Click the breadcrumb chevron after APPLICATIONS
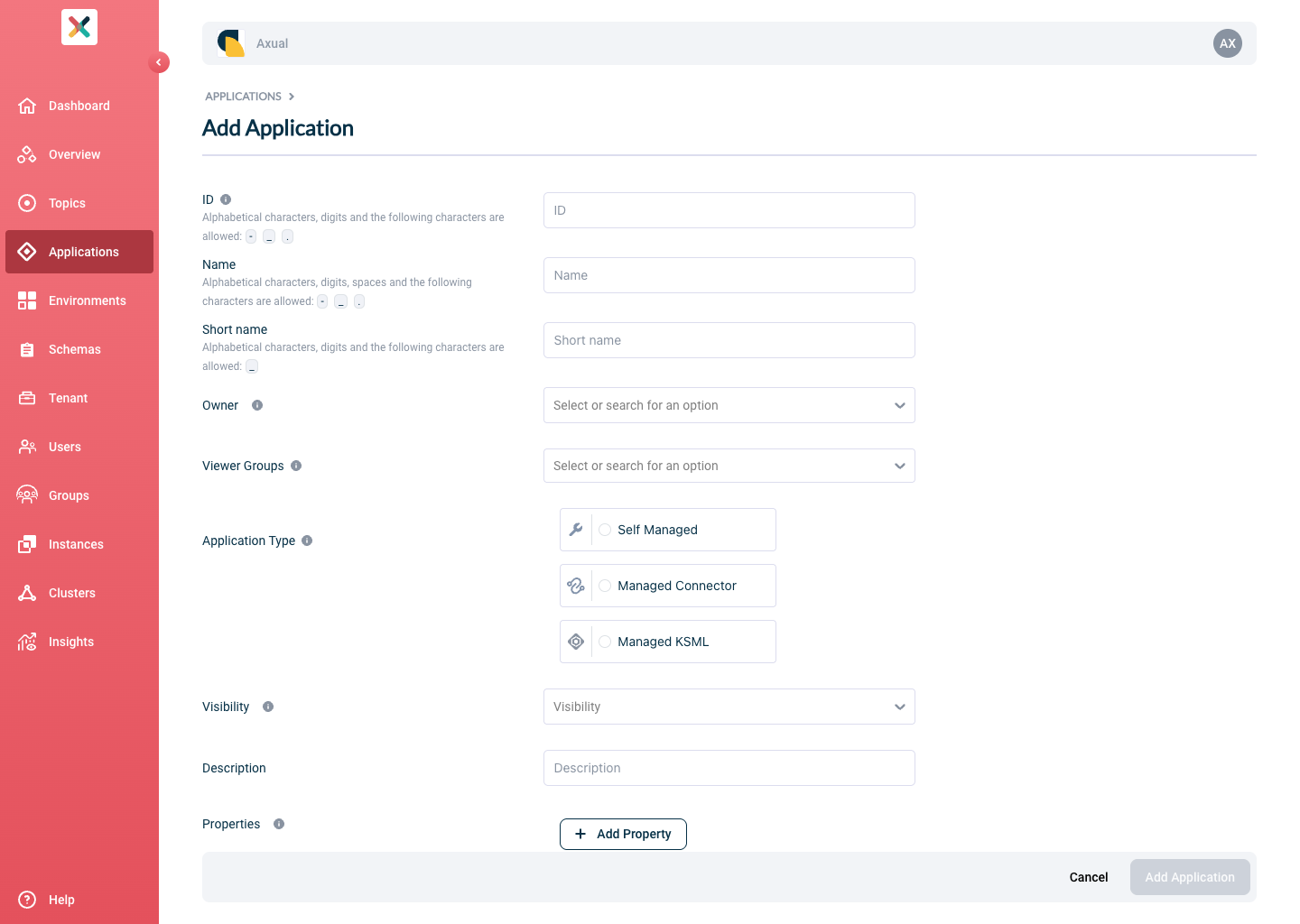 [x=292, y=97]
